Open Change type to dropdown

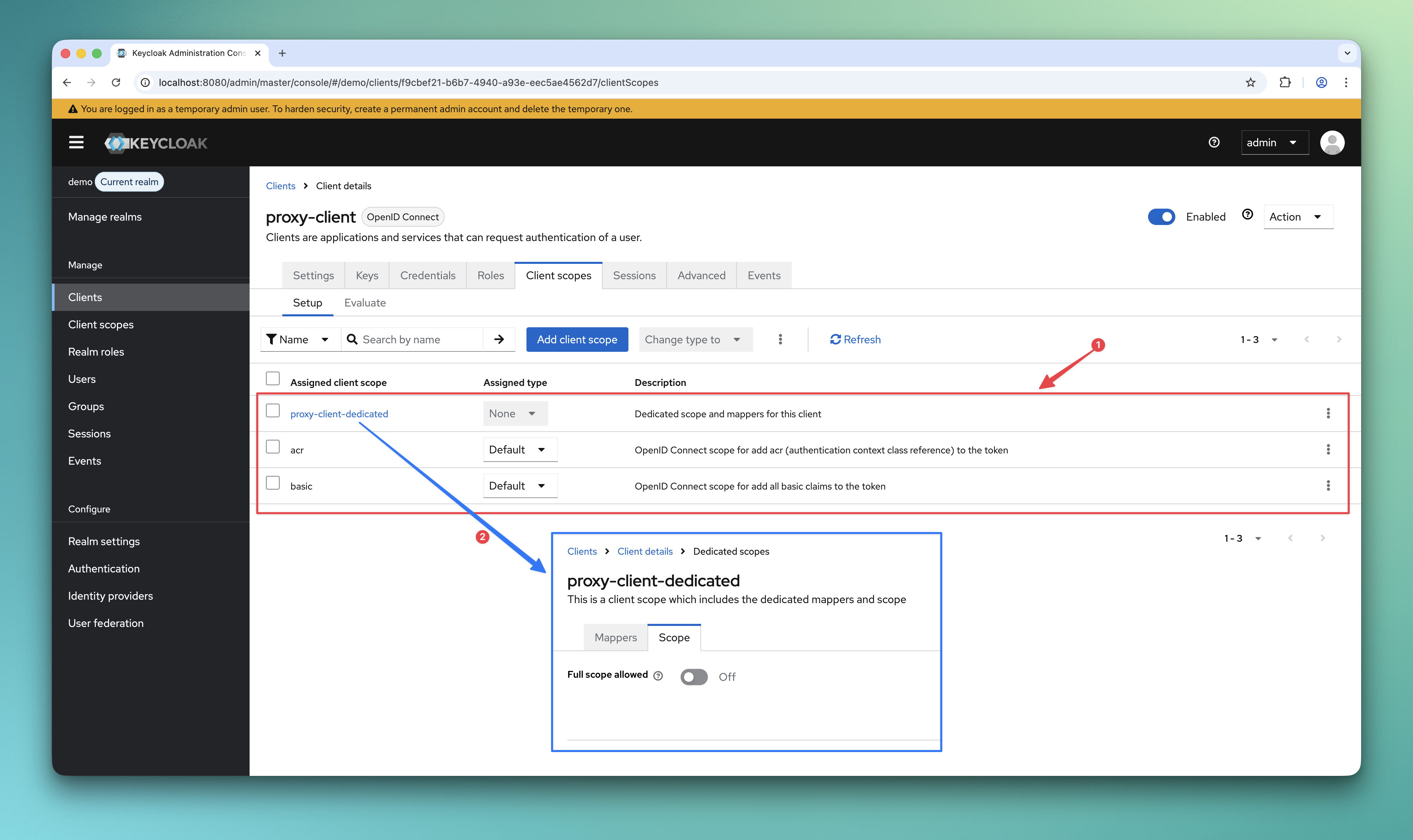(x=696, y=339)
